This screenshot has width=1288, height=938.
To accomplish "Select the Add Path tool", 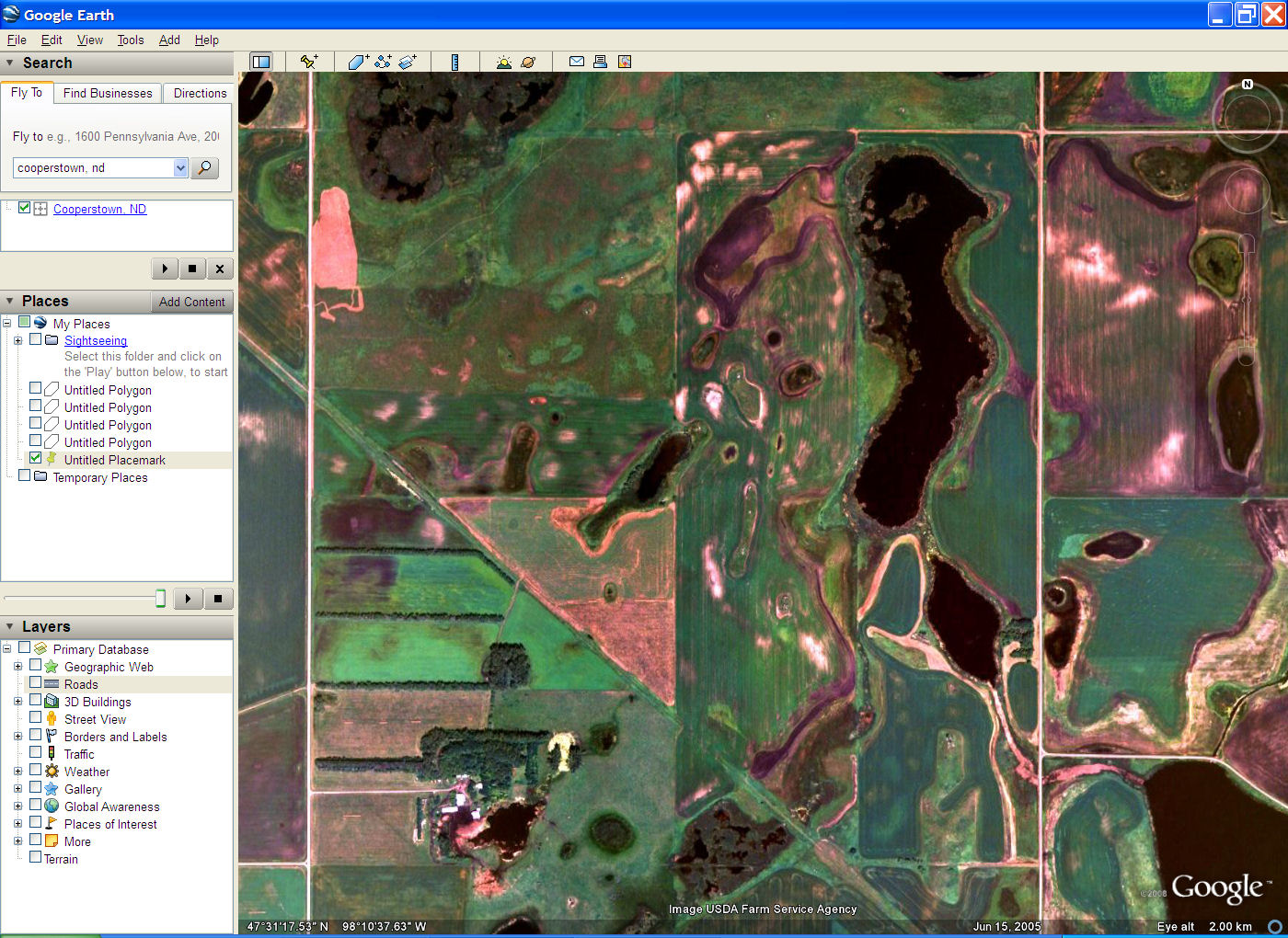I will tap(383, 62).
